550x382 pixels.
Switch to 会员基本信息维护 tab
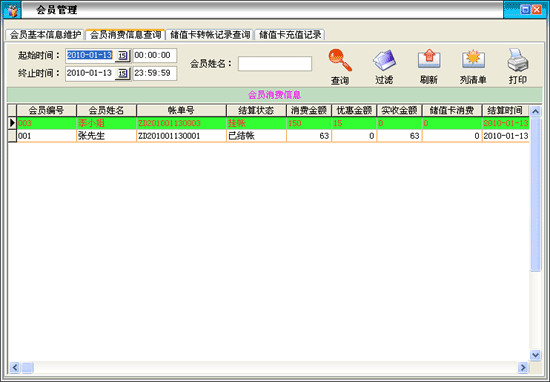click(45, 34)
